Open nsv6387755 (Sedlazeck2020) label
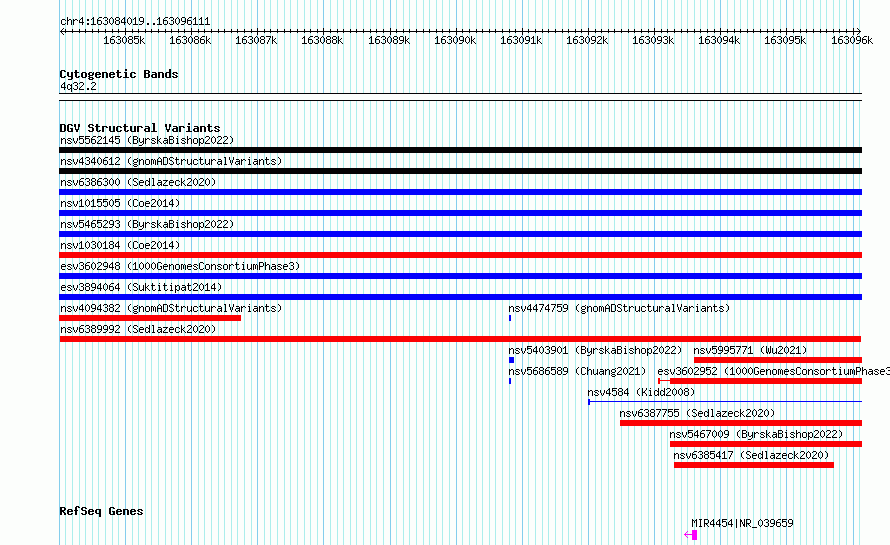The height and width of the screenshot is (545, 890). click(x=697, y=413)
